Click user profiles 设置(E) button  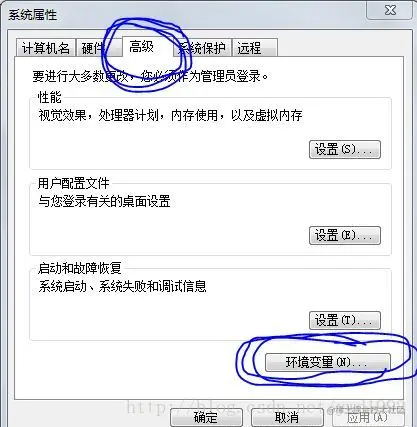click(345, 236)
